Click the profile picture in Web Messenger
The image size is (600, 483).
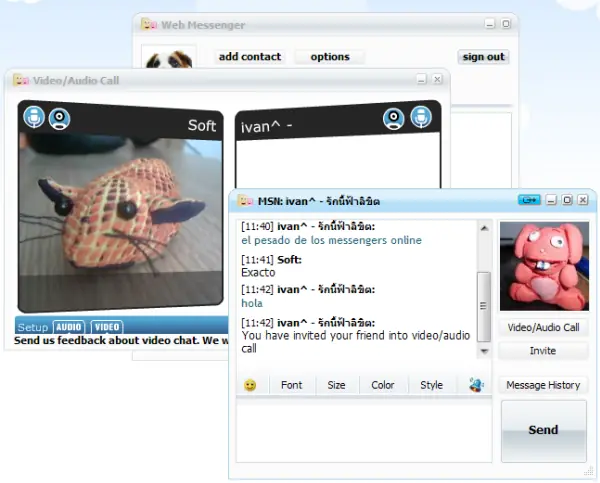pyautogui.click(x=169, y=59)
